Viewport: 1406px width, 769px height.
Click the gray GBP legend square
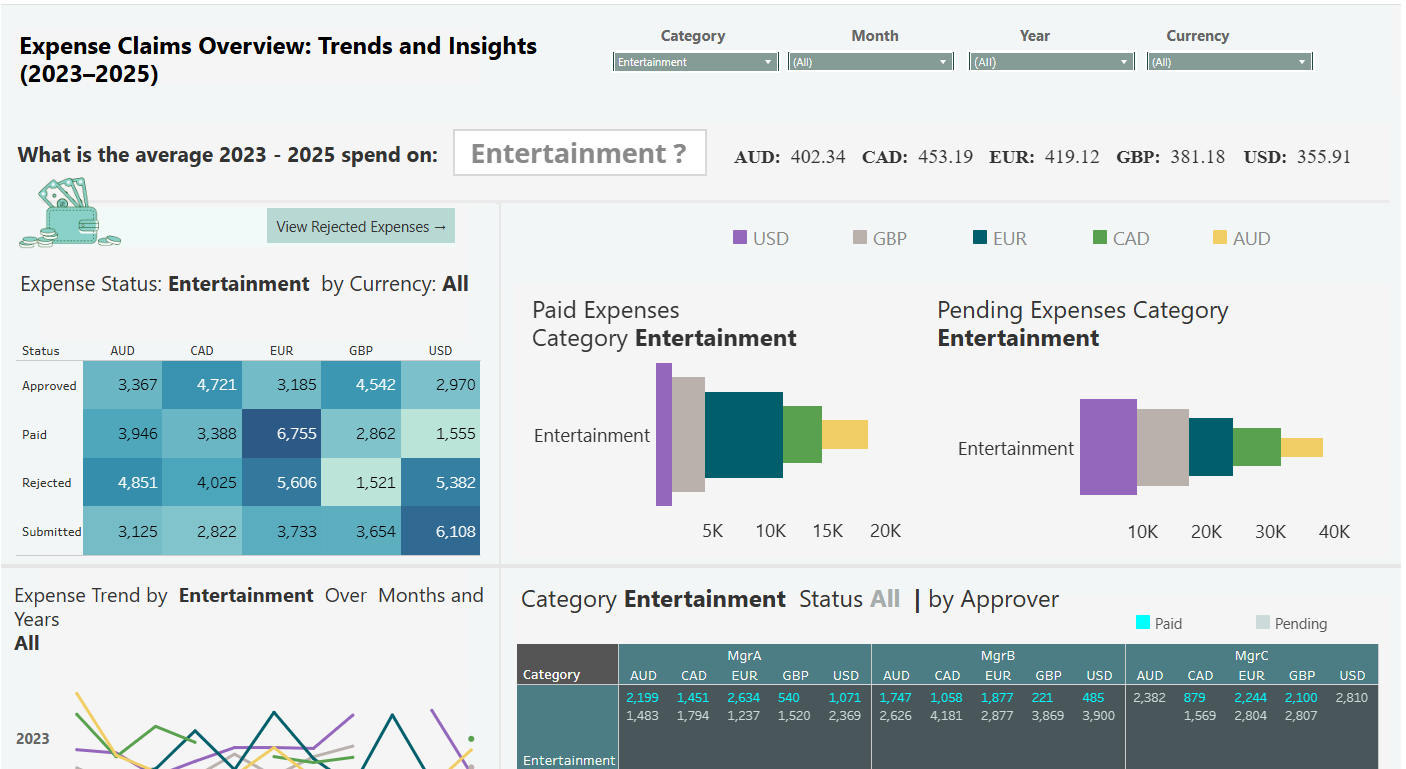(x=858, y=238)
